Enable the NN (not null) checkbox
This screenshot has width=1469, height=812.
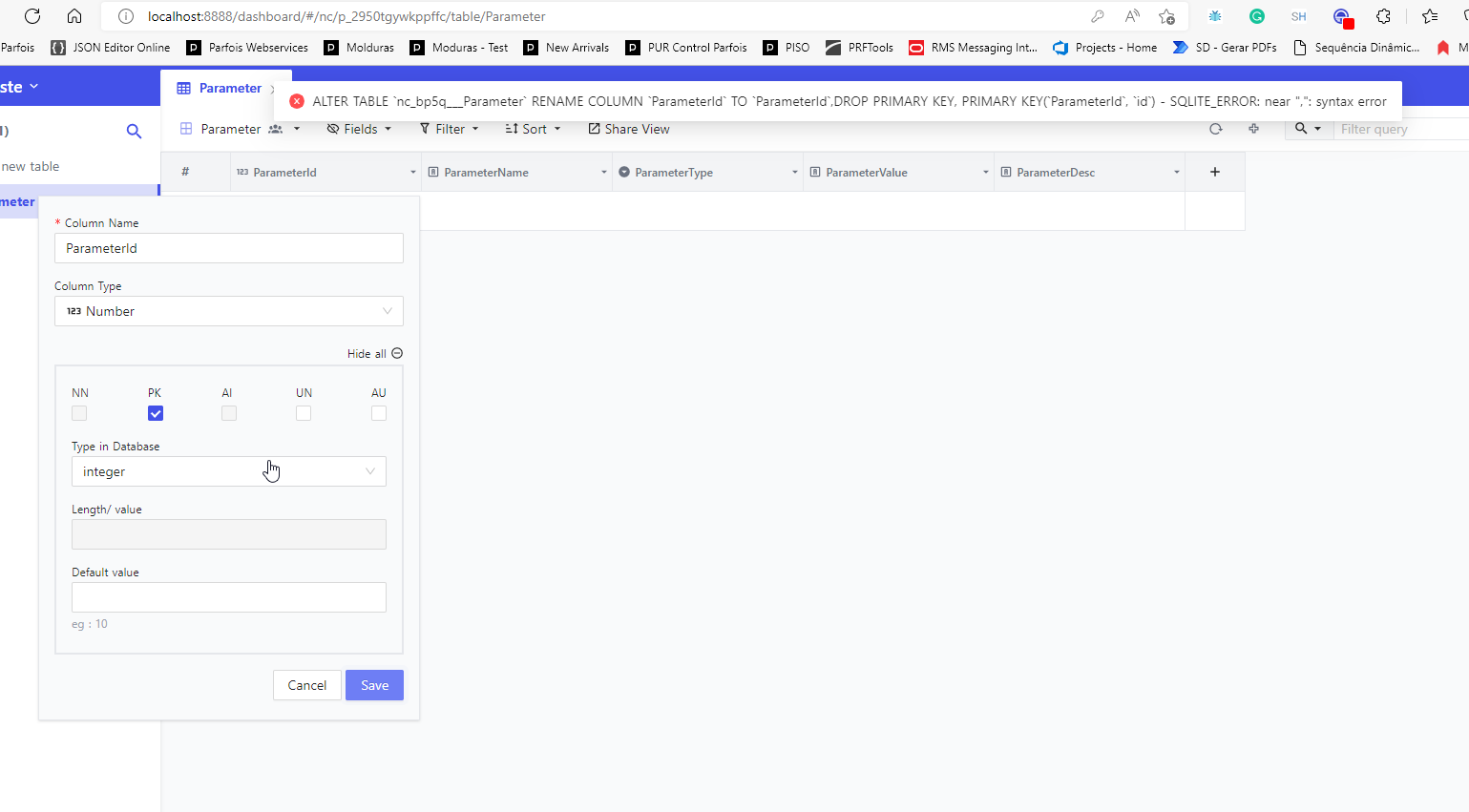point(79,412)
